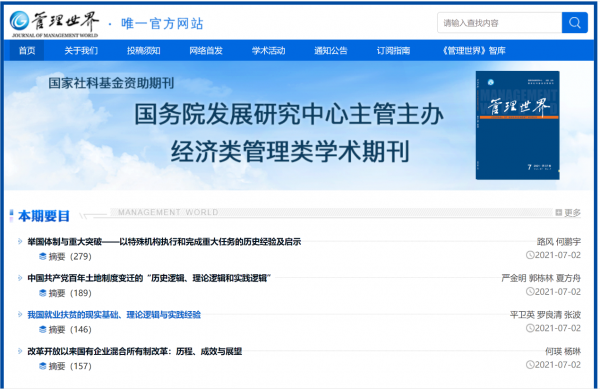Open the 首页 navigation tab
This screenshot has height=389, width=600.
click(x=27, y=50)
